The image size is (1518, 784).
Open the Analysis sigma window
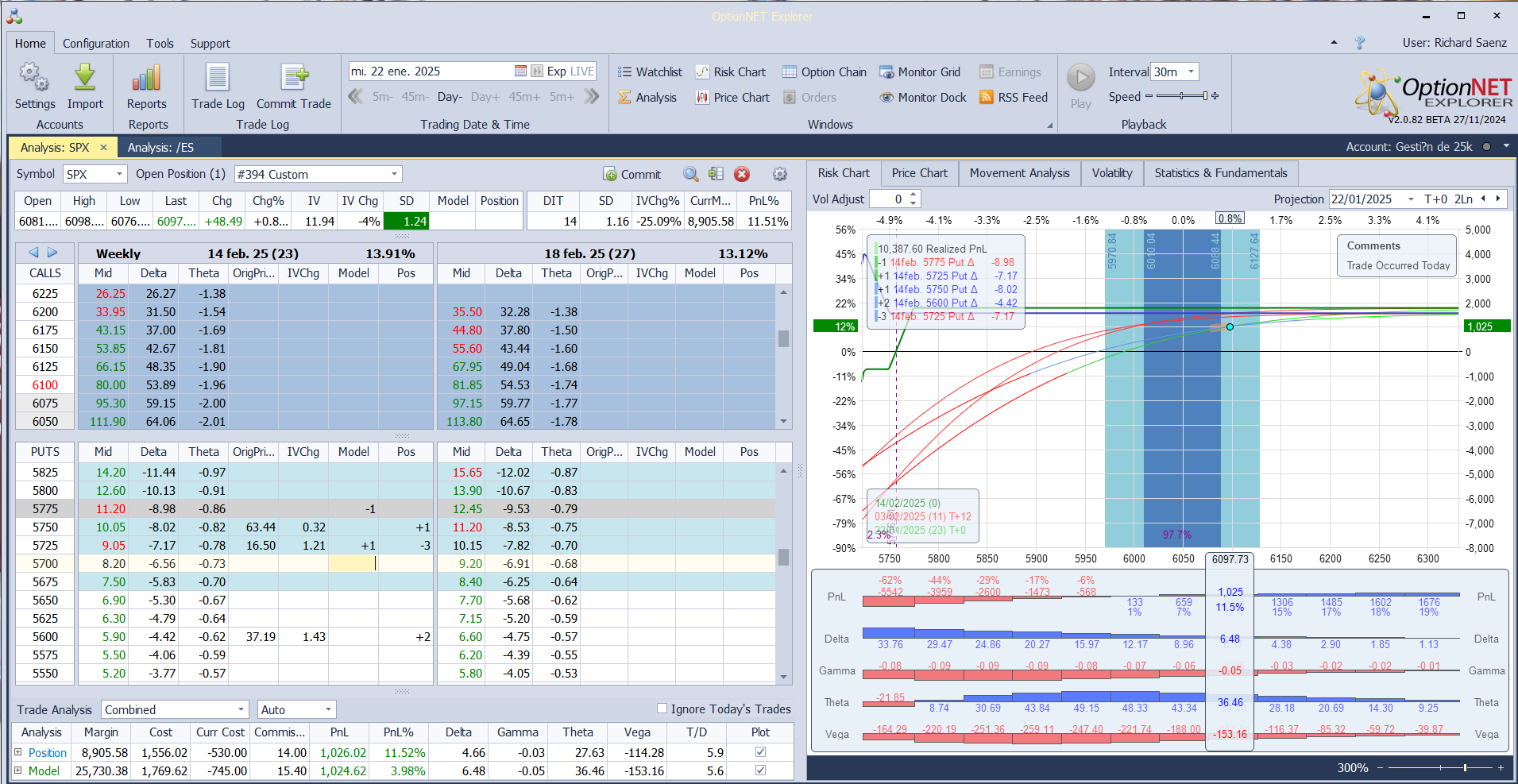(x=647, y=98)
